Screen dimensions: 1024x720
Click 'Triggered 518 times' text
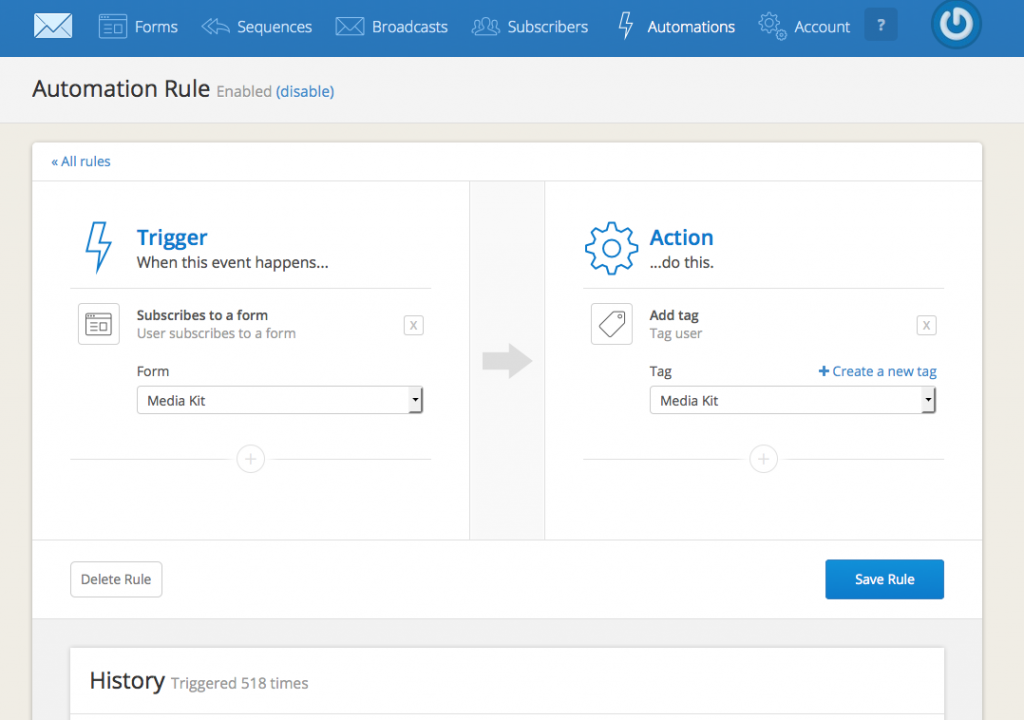coord(240,683)
